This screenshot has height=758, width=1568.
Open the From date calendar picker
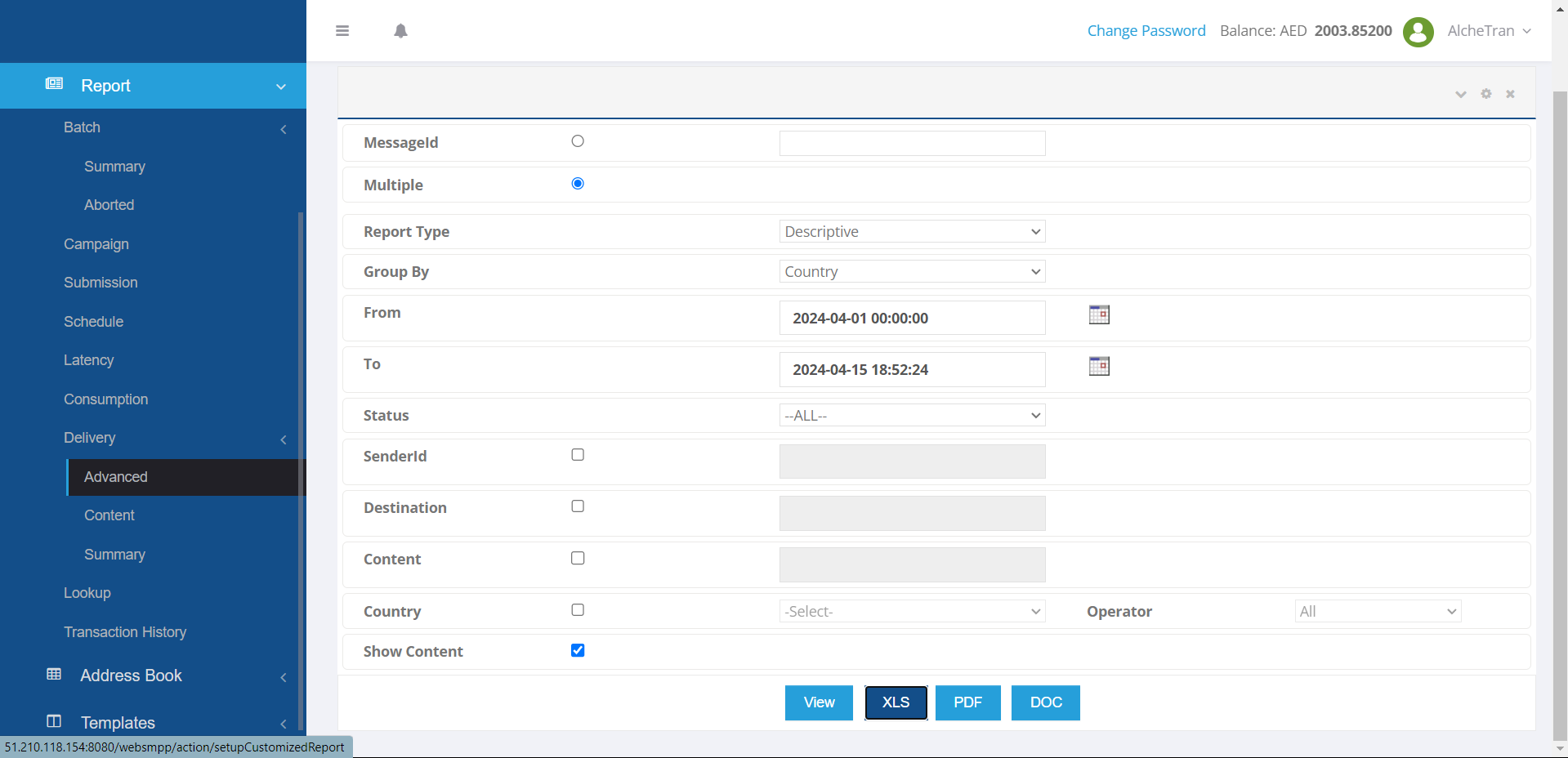pyautogui.click(x=1099, y=314)
